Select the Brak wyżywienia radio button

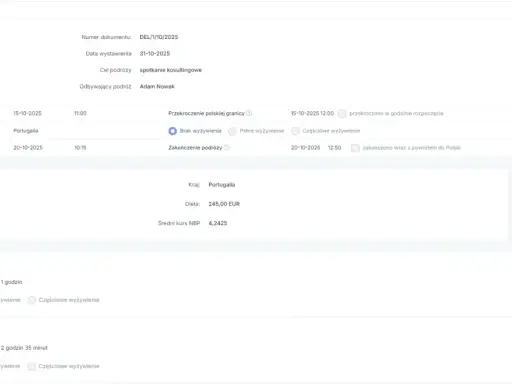tap(173, 131)
